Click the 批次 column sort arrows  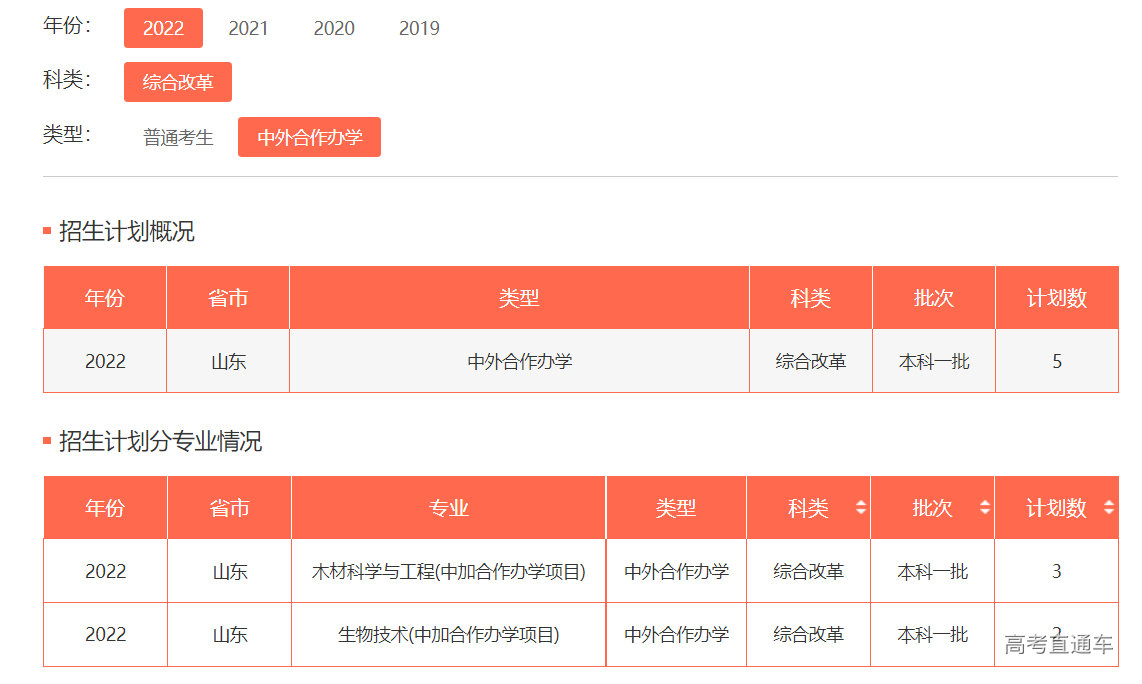pyautogui.click(x=985, y=508)
